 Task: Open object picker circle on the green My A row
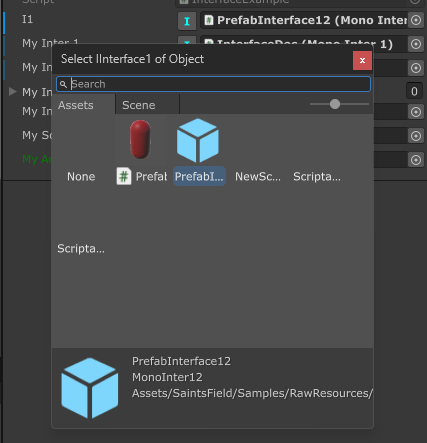point(416,160)
